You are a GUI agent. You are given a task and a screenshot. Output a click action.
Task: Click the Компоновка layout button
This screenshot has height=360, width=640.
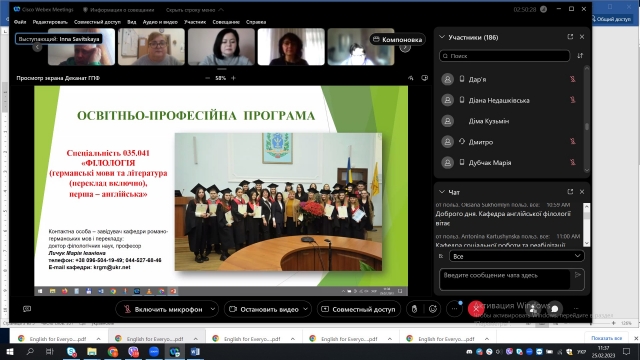398,39
